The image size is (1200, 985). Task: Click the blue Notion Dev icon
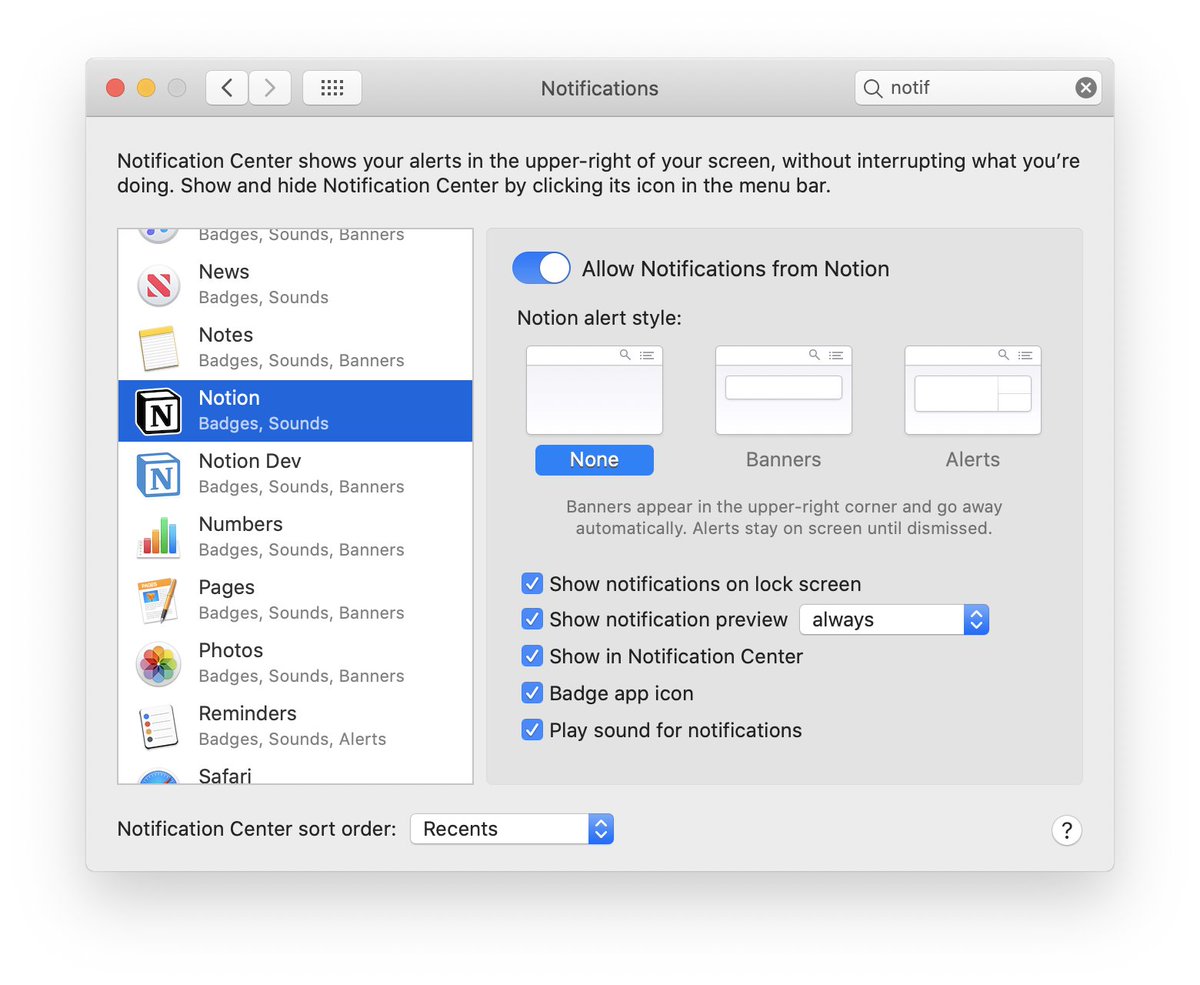click(158, 474)
